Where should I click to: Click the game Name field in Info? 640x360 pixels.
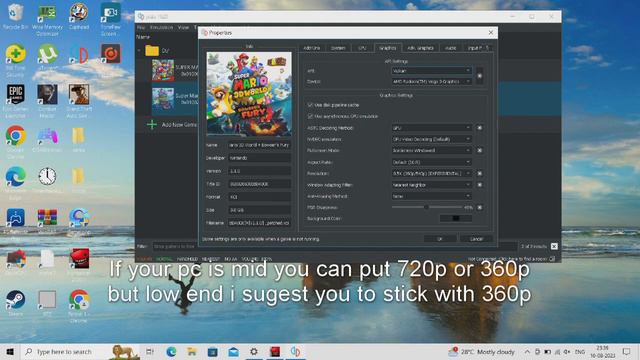point(259,145)
